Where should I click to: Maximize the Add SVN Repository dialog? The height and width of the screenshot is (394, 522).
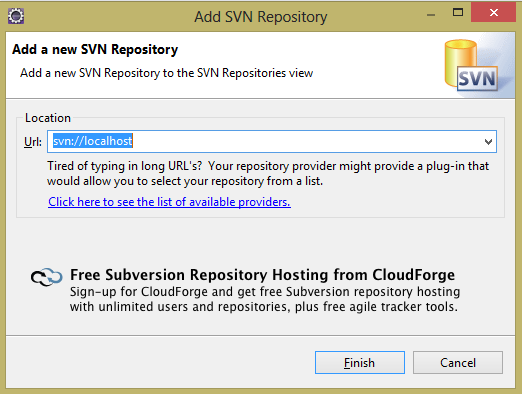pyautogui.click(x=458, y=13)
